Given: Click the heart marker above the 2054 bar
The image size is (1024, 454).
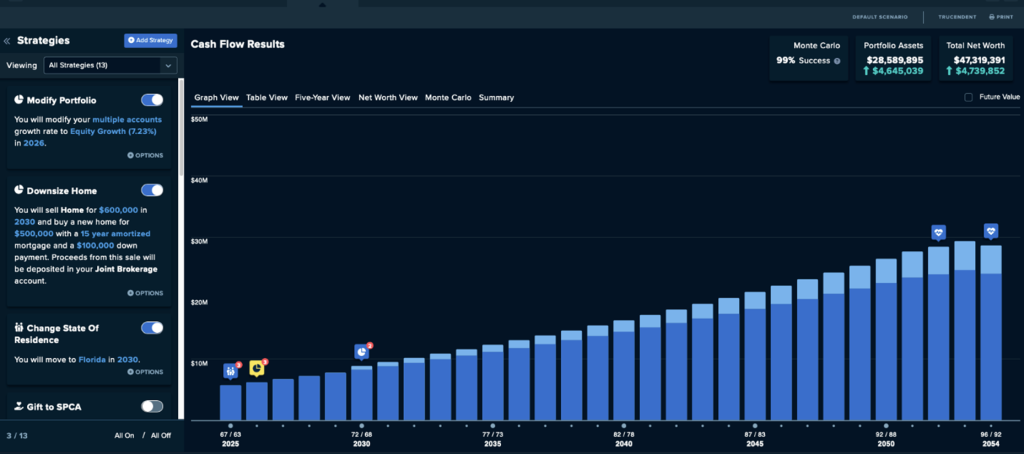Looking at the screenshot, I should coord(991,231).
